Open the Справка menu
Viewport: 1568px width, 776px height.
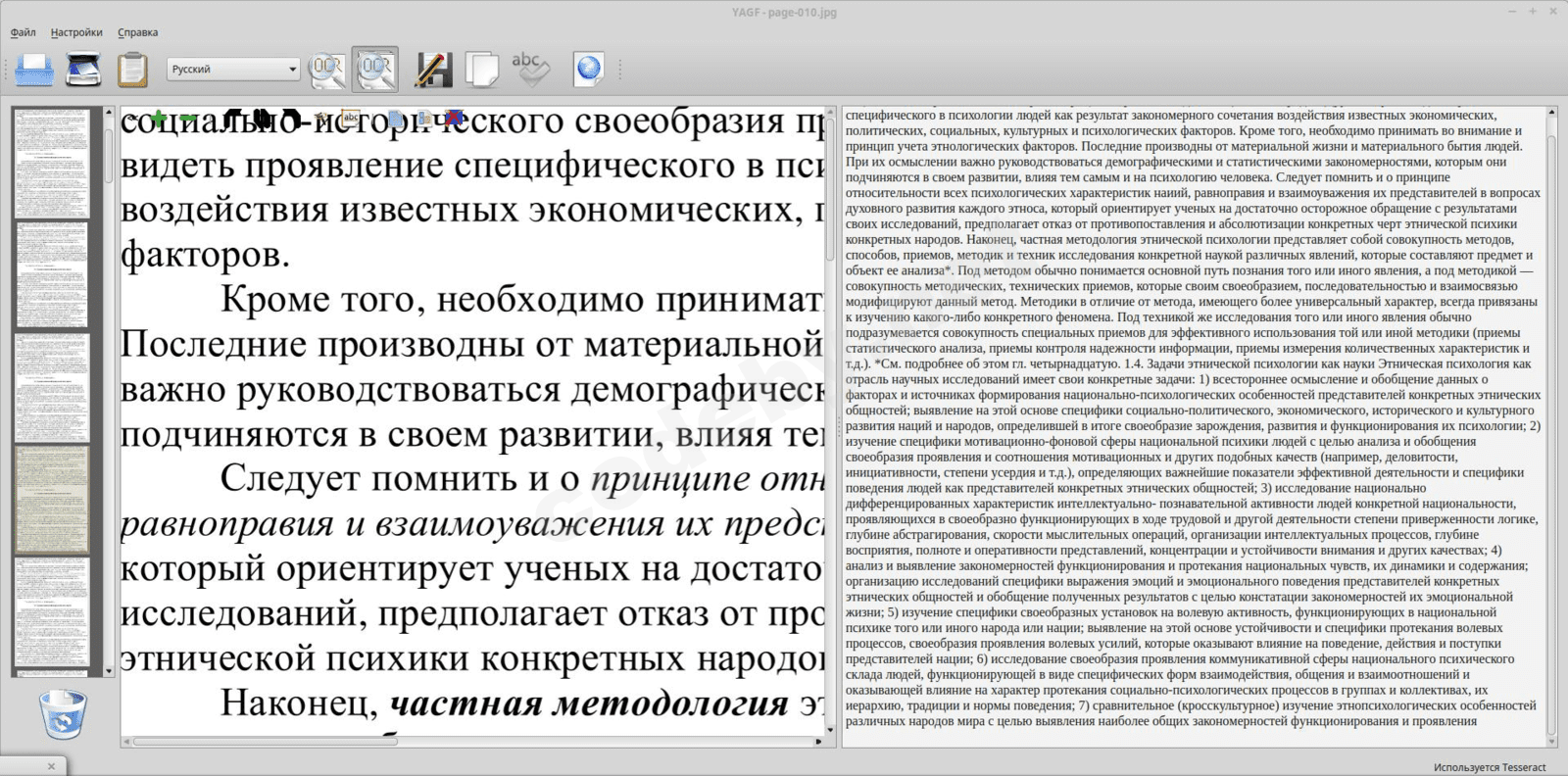[138, 32]
